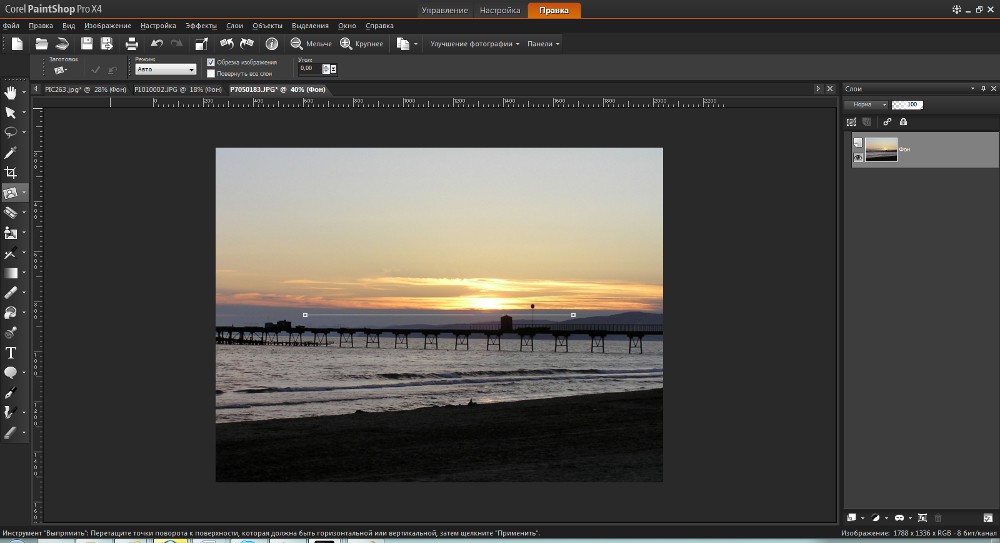This screenshot has height=543, width=1000.
Task: Uncheck 'Обрезка изображения' checkbox
Action: (210, 62)
